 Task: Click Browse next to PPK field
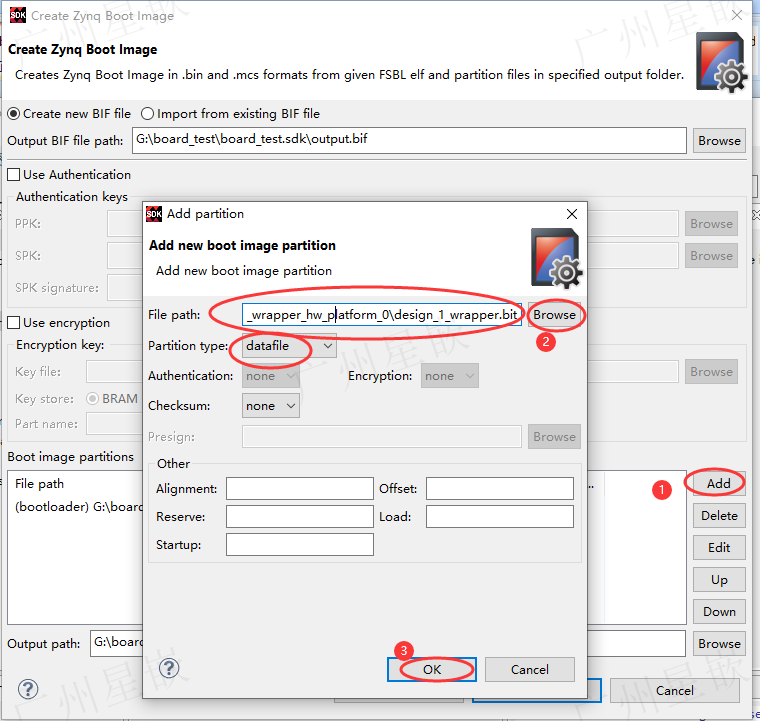pyautogui.click(x=712, y=224)
